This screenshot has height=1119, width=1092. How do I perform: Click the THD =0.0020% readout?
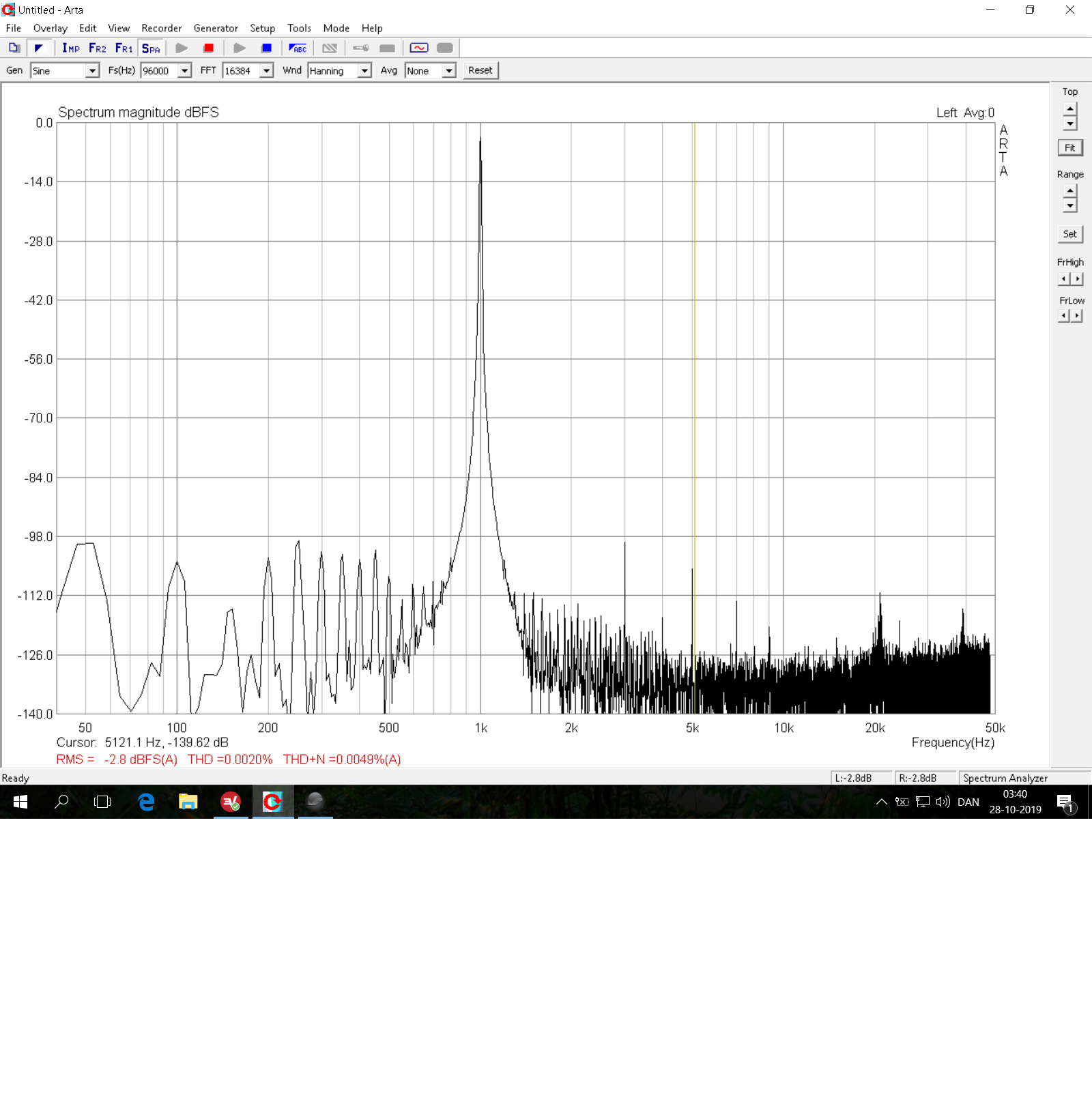pos(230,759)
